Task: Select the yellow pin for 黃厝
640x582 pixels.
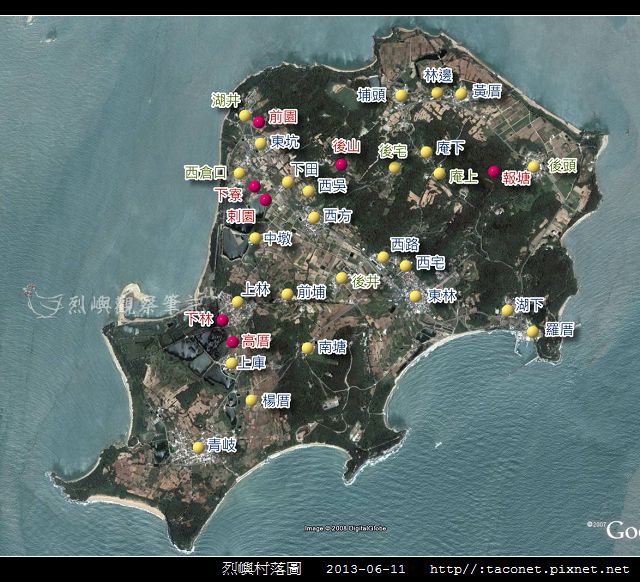Action: point(461,94)
